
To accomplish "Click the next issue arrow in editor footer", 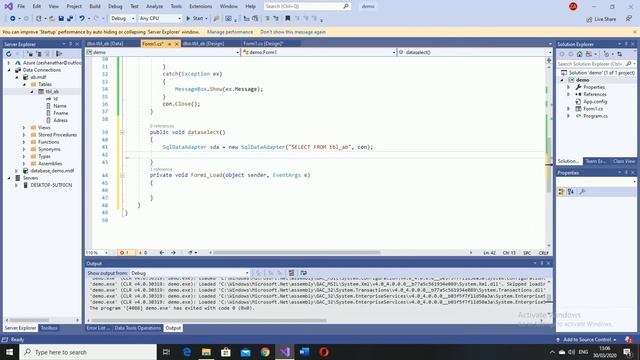I will (173, 253).
